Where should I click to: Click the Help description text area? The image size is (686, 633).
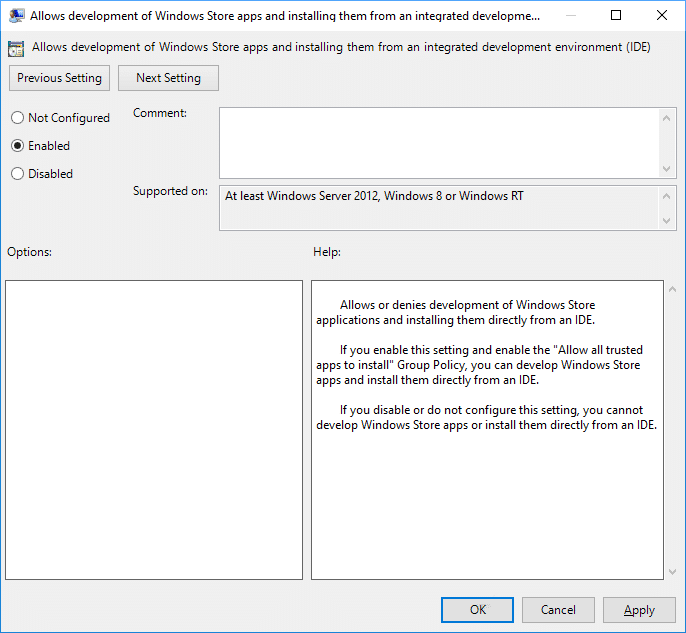[x=486, y=430]
